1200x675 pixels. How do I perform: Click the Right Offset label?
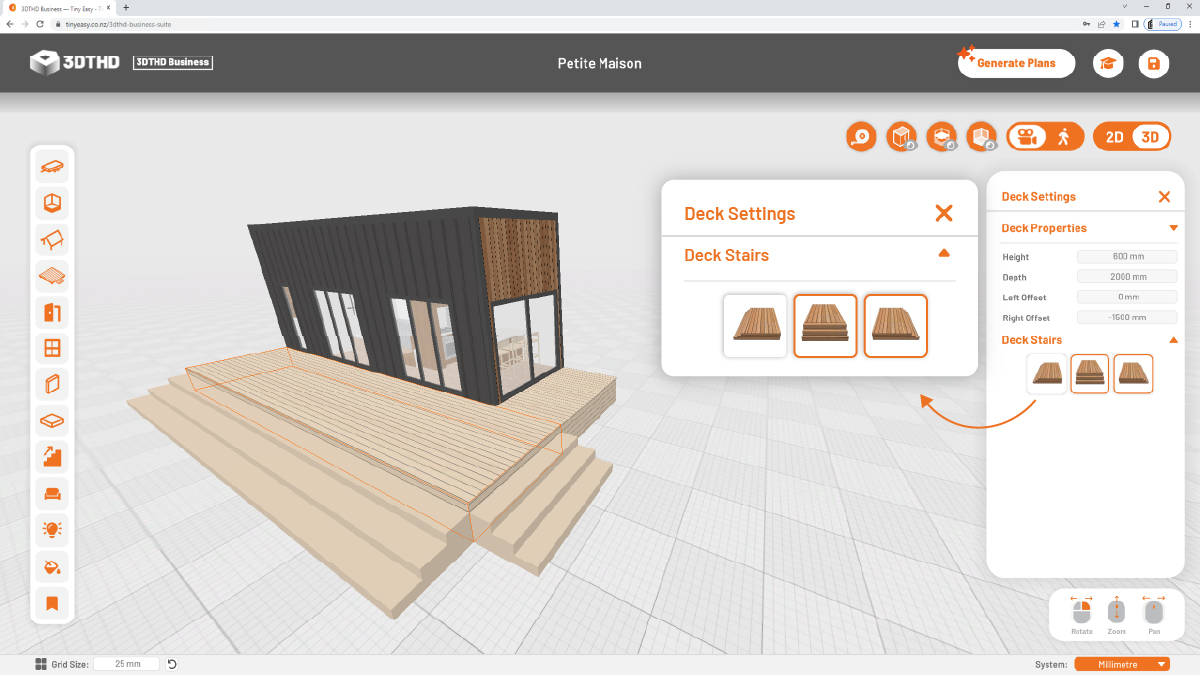click(1026, 318)
